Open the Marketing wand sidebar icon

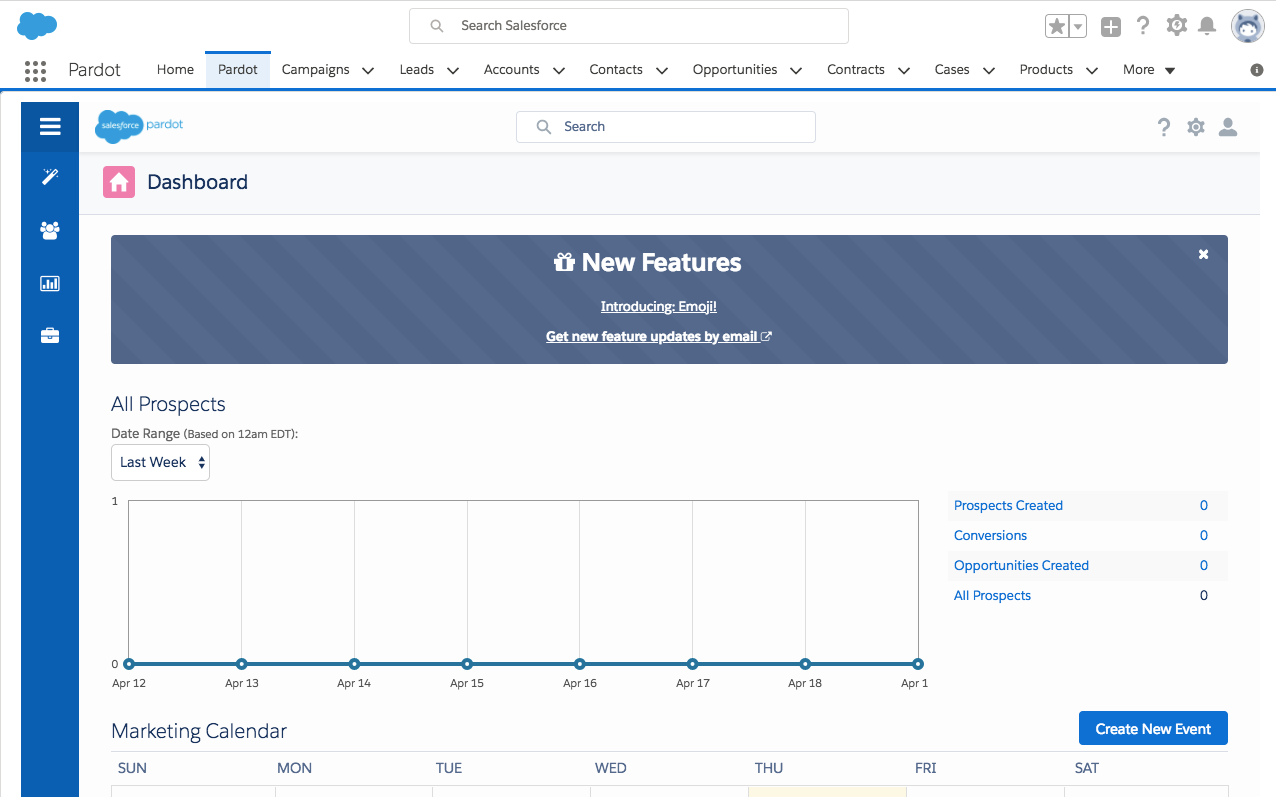click(x=50, y=177)
